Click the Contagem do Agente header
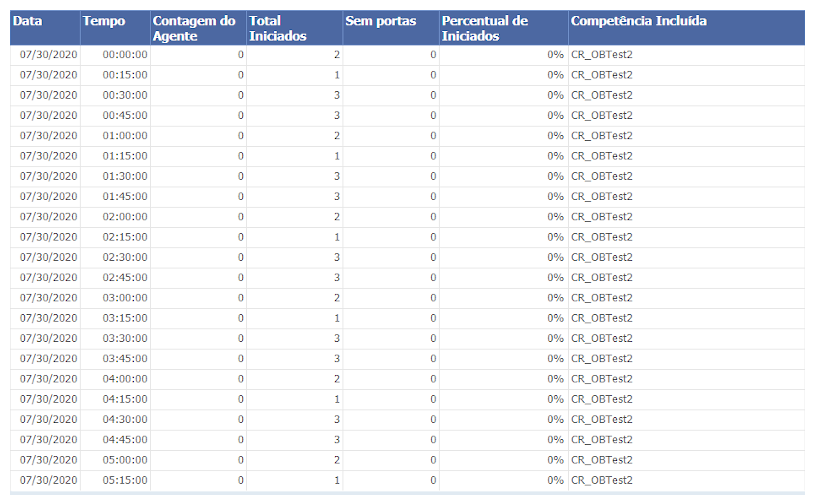Image resolution: width=816 pixels, height=499 pixels. click(x=198, y=28)
